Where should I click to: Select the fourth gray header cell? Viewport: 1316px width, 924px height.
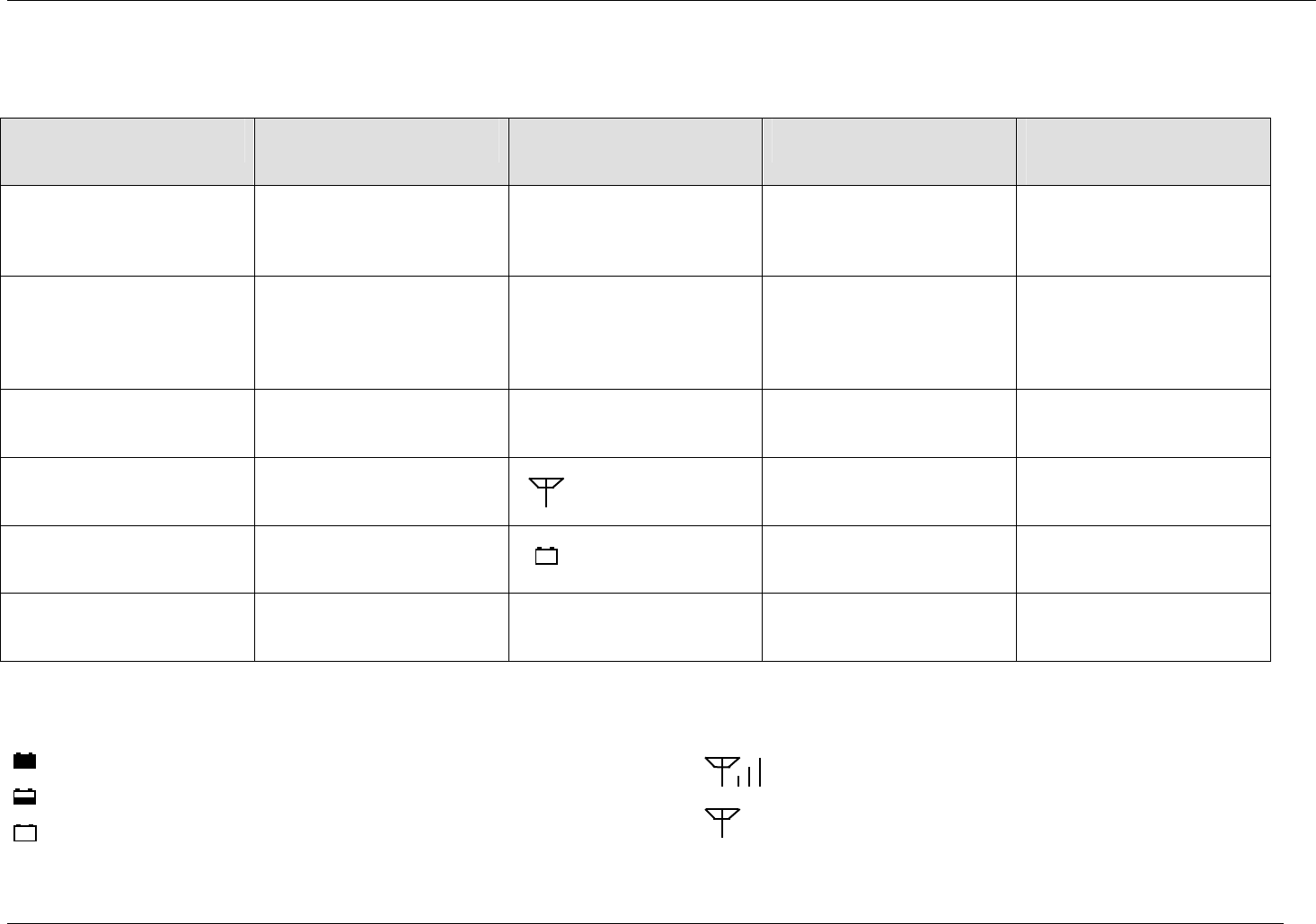point(889,152)
